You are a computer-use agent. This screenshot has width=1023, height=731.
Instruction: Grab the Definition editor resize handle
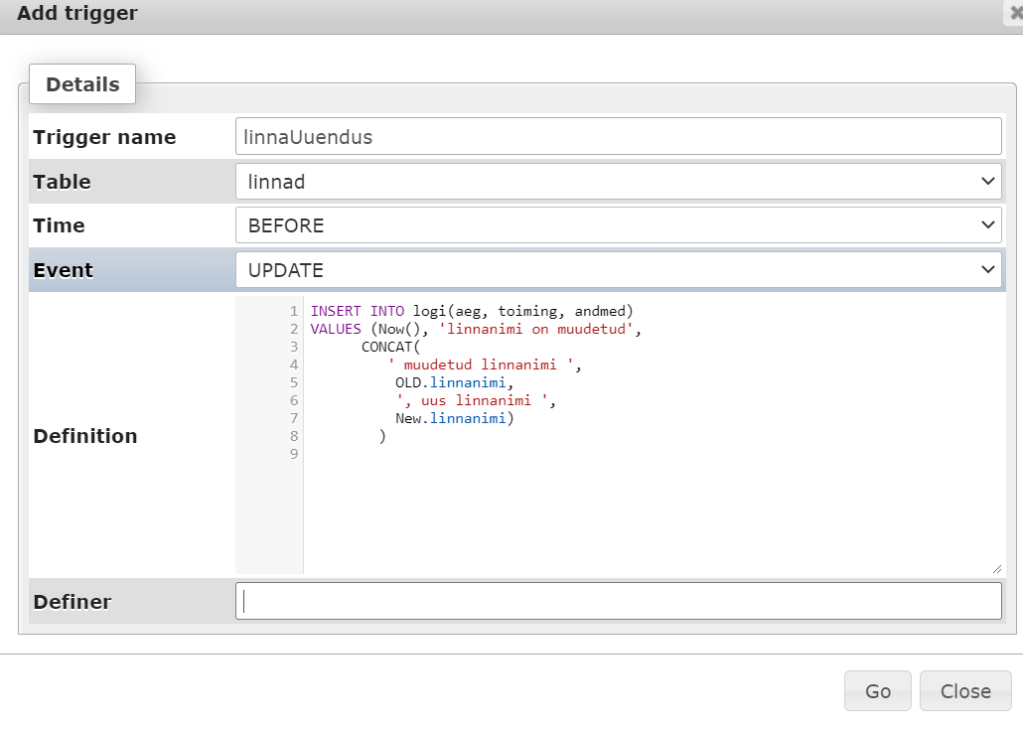(x=996, y=568)
